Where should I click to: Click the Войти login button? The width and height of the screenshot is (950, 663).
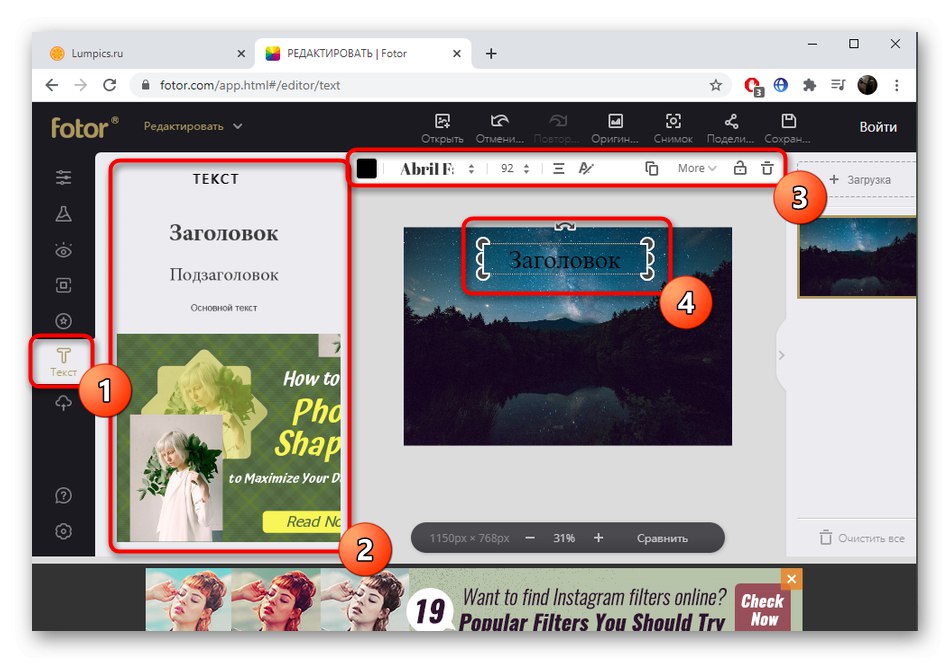pyautogui.click(x=878, y=127)
